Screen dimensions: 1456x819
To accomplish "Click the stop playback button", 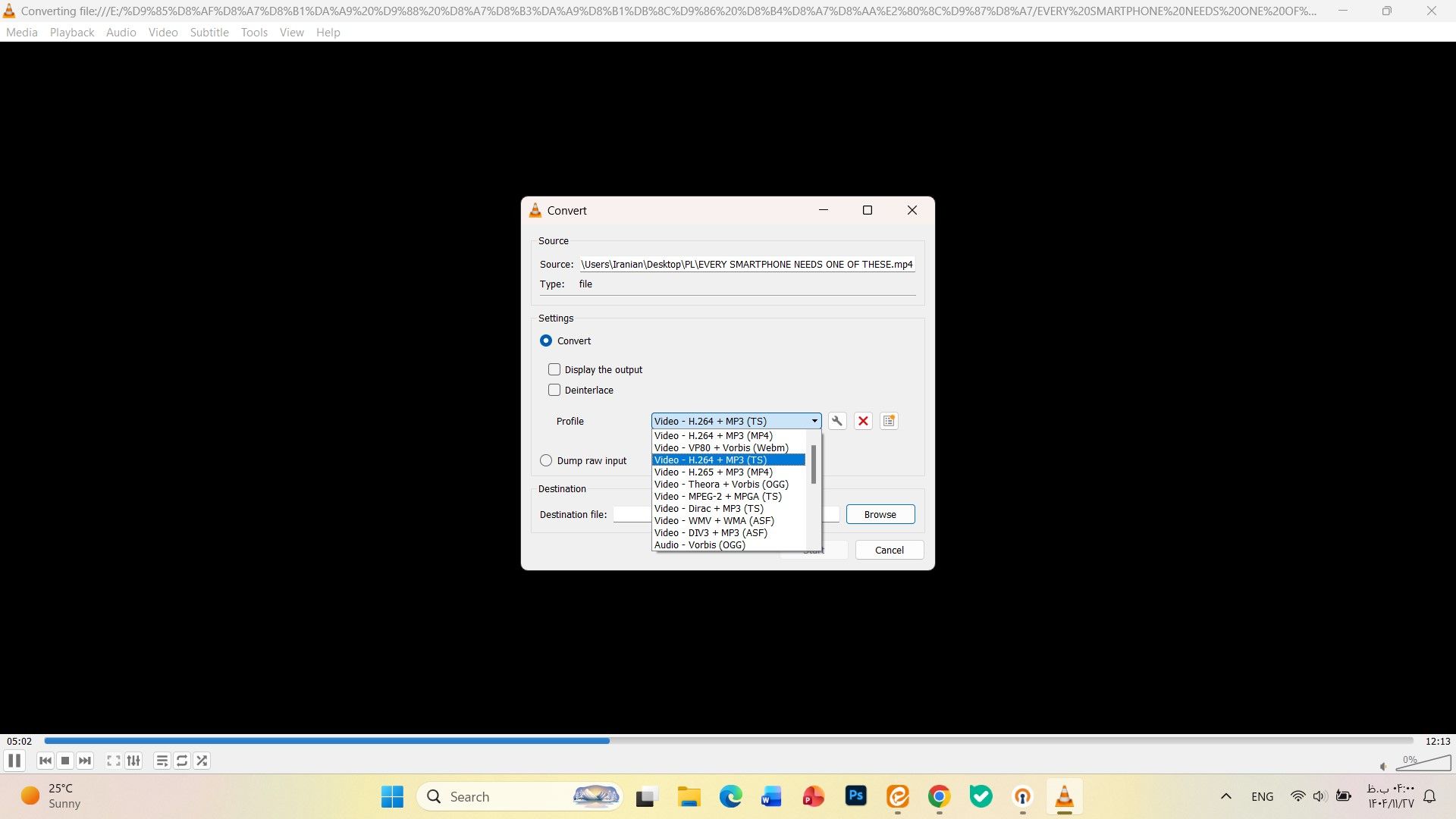I will tap(65, 761).
